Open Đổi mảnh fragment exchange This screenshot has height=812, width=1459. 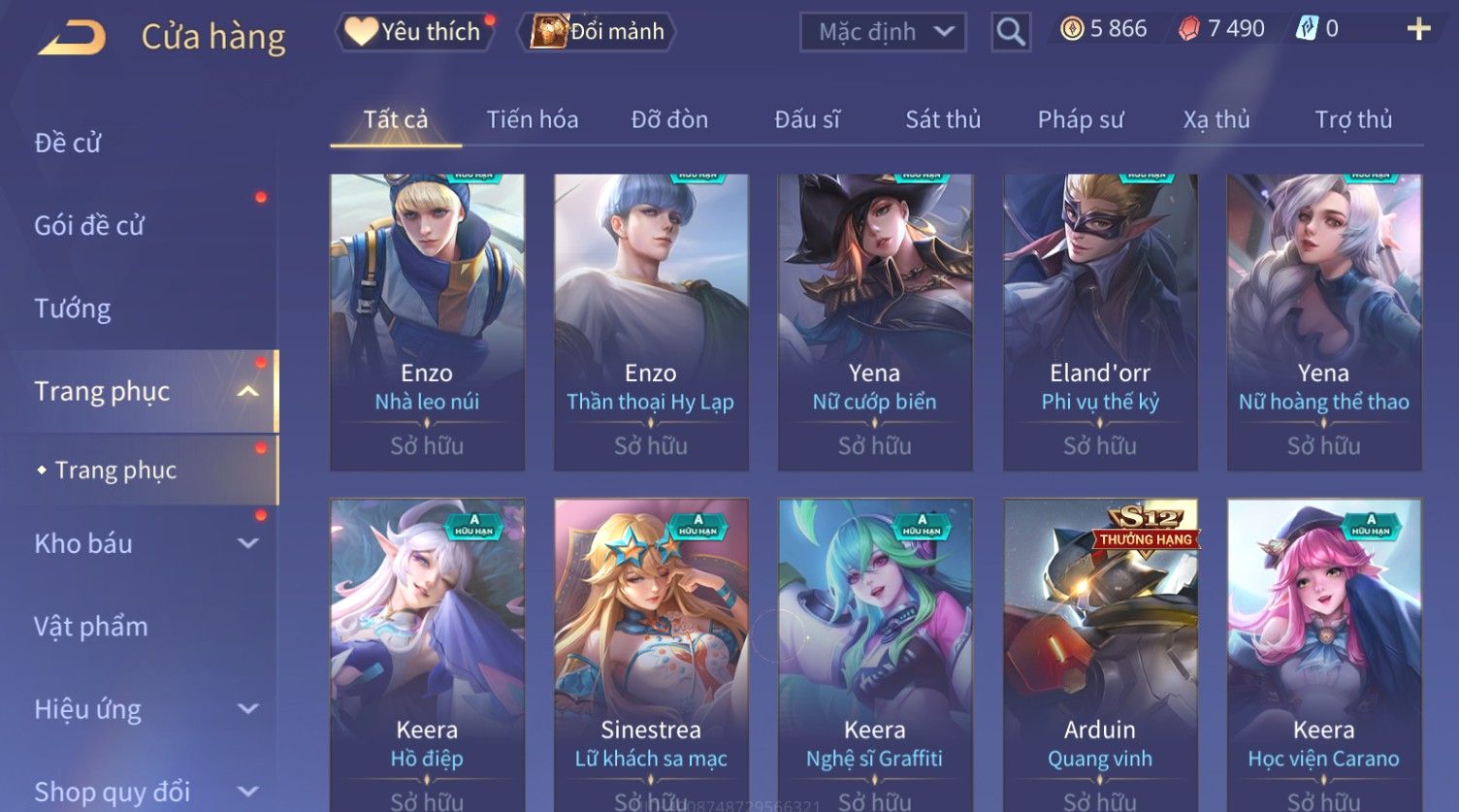[598, 31]
